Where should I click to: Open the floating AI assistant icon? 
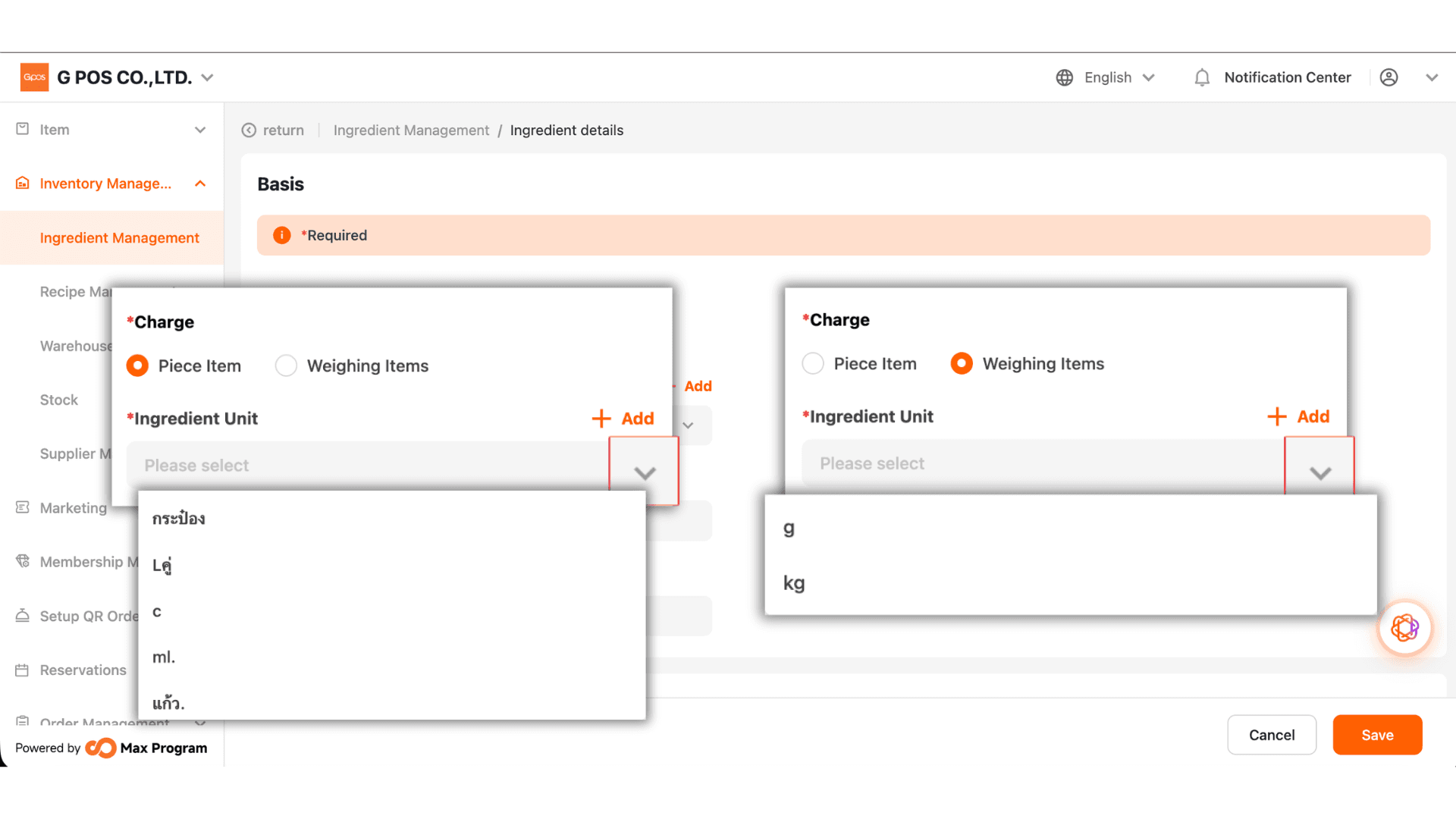[1404, 628]
